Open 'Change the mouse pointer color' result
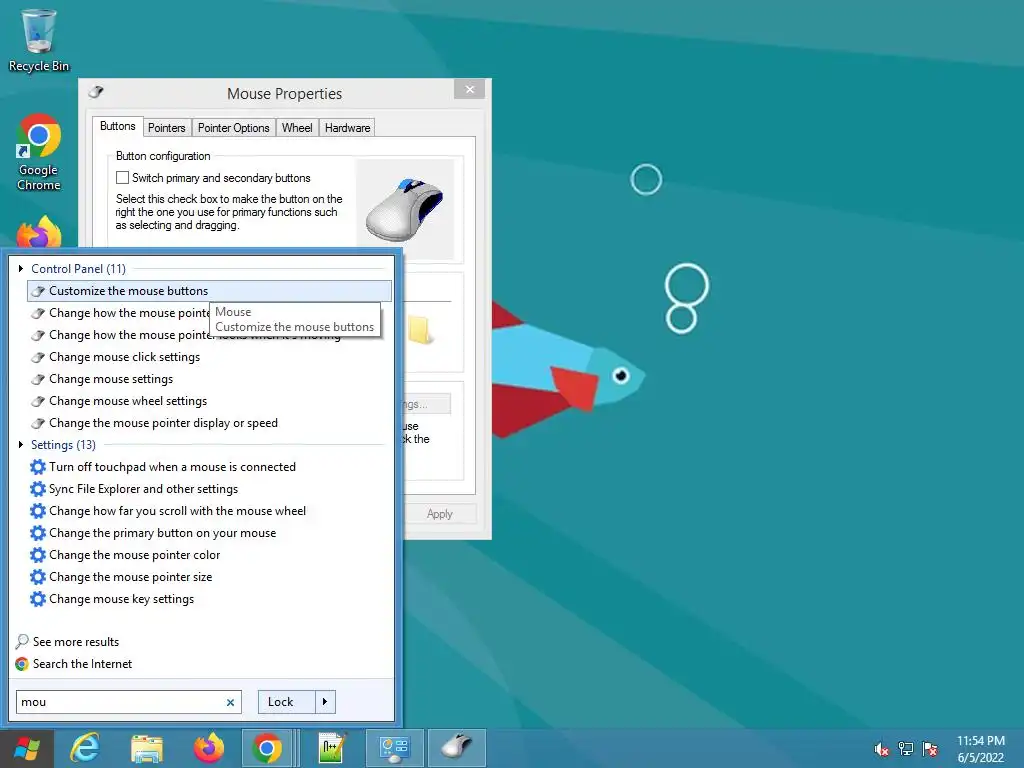The width and height of the screenshot is (1024, 768). 135,555
